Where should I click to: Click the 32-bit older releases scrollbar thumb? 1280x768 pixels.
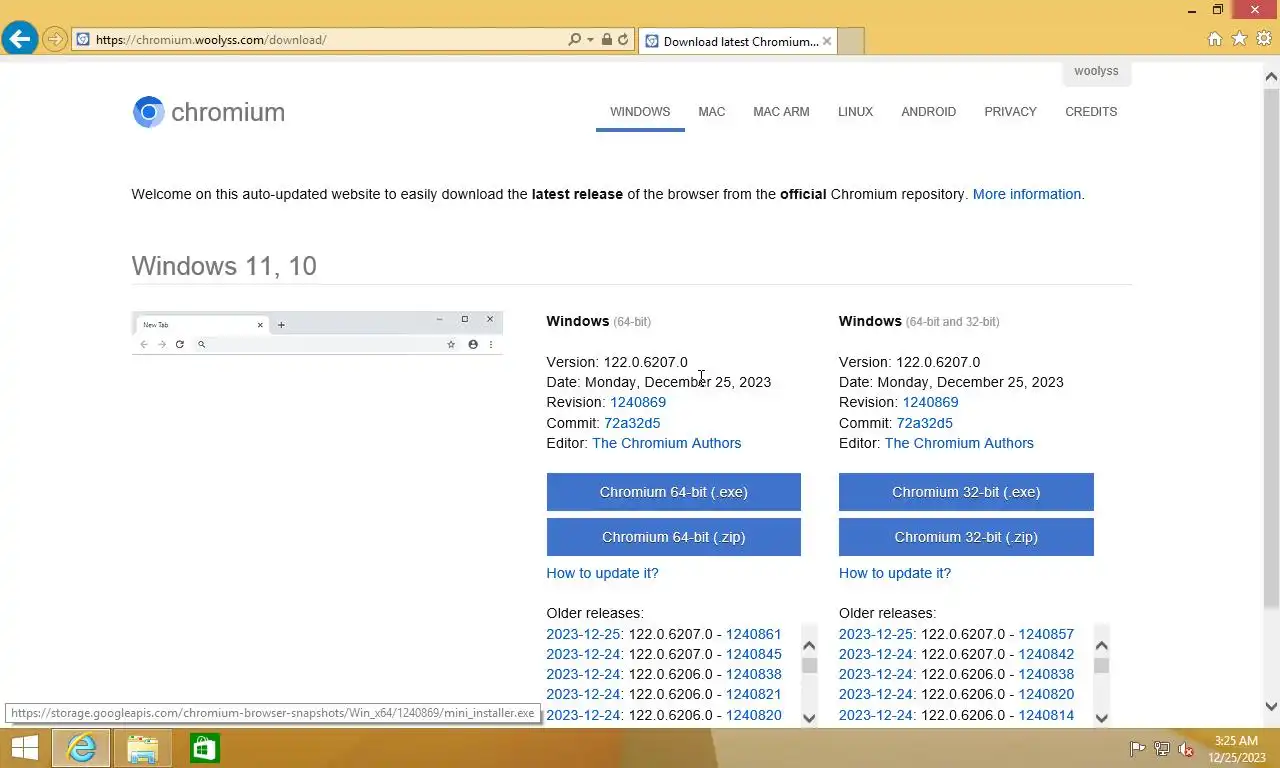1101,665
